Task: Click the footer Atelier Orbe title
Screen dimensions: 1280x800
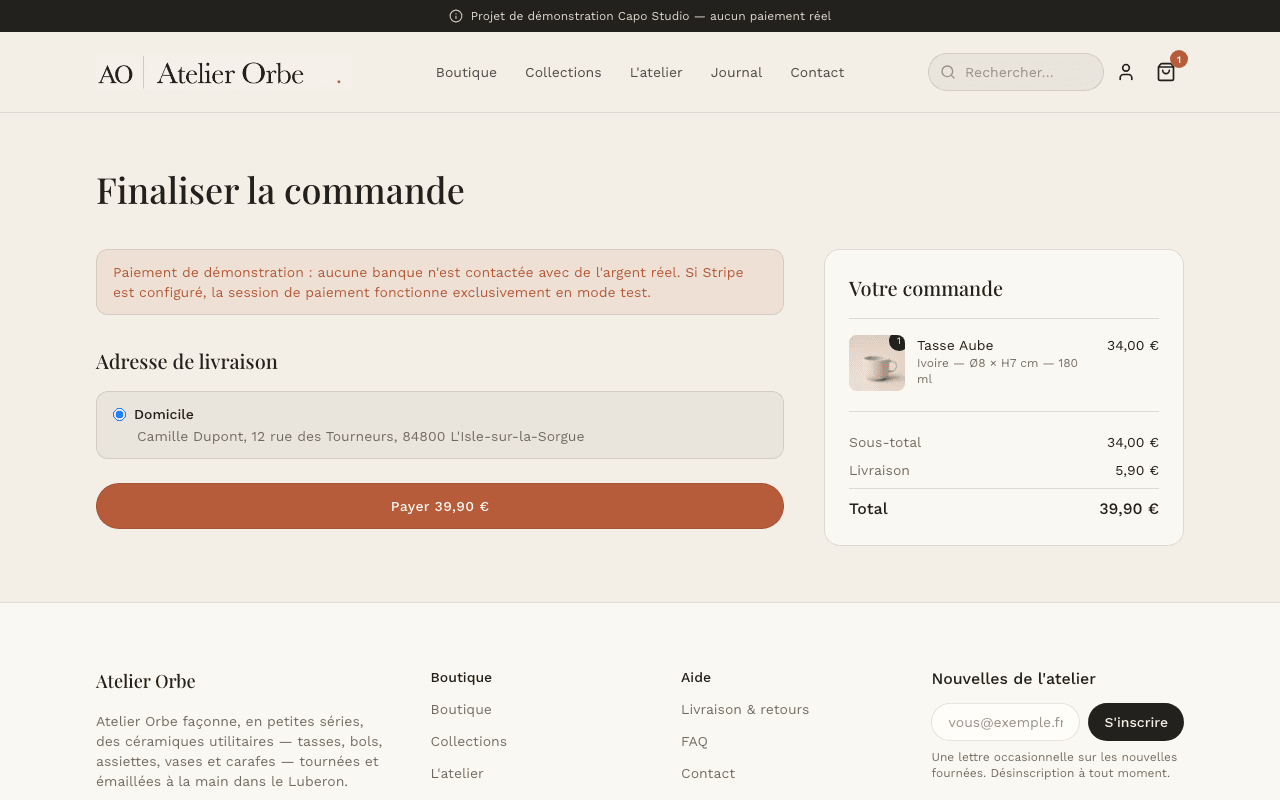Action: [146, 681]
